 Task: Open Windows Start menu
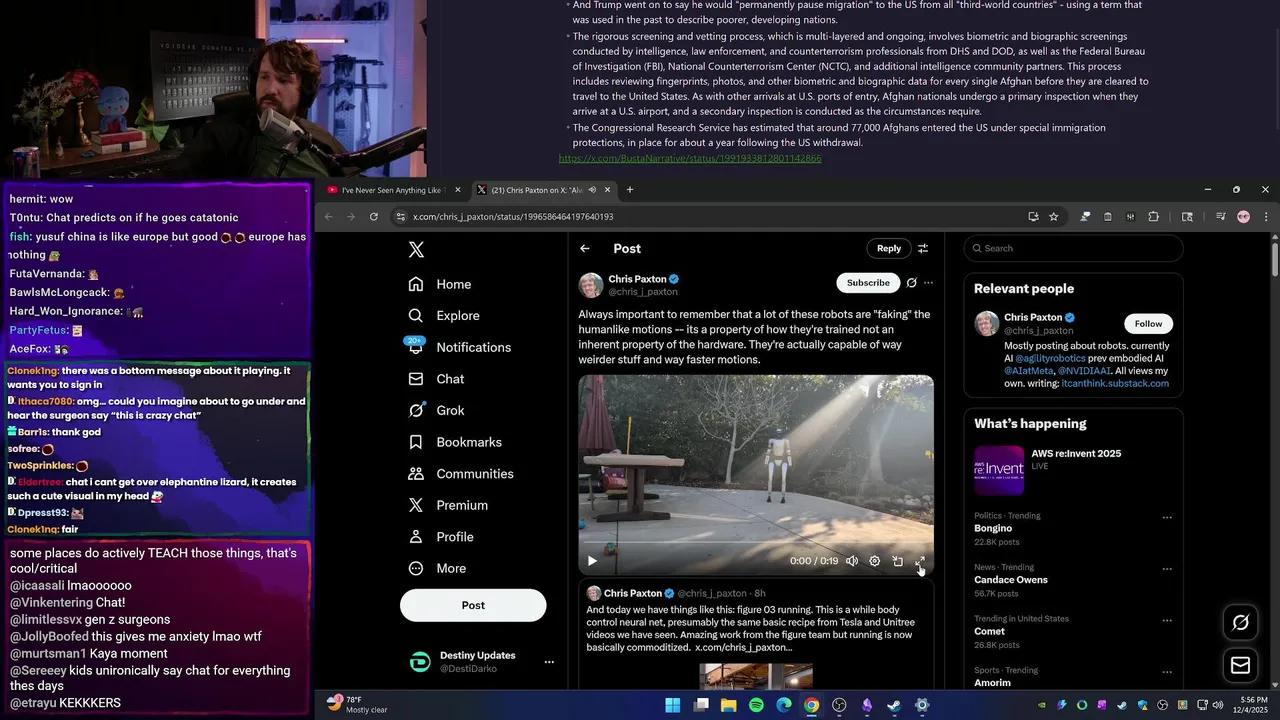coord(673,705)
